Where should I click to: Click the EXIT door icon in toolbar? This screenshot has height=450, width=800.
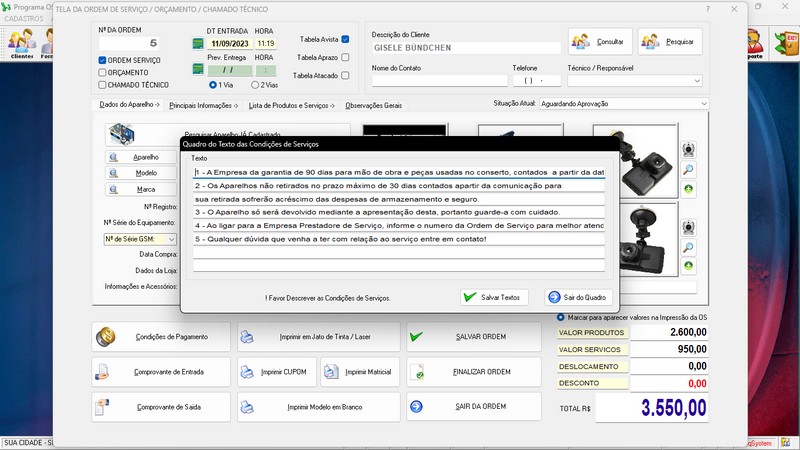(786, 43)
